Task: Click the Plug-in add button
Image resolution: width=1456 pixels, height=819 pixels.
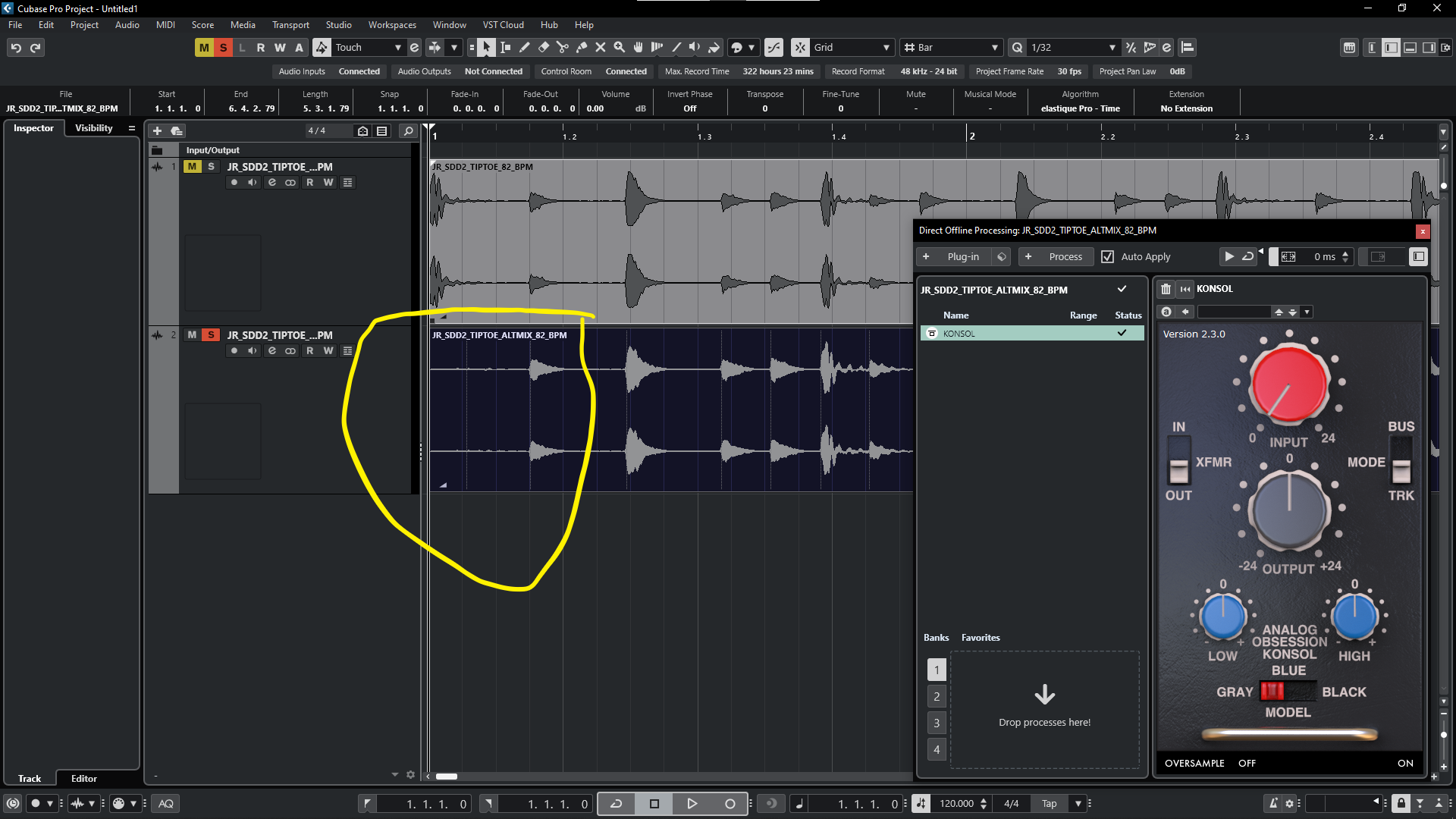Action: [x=953, y=257]
